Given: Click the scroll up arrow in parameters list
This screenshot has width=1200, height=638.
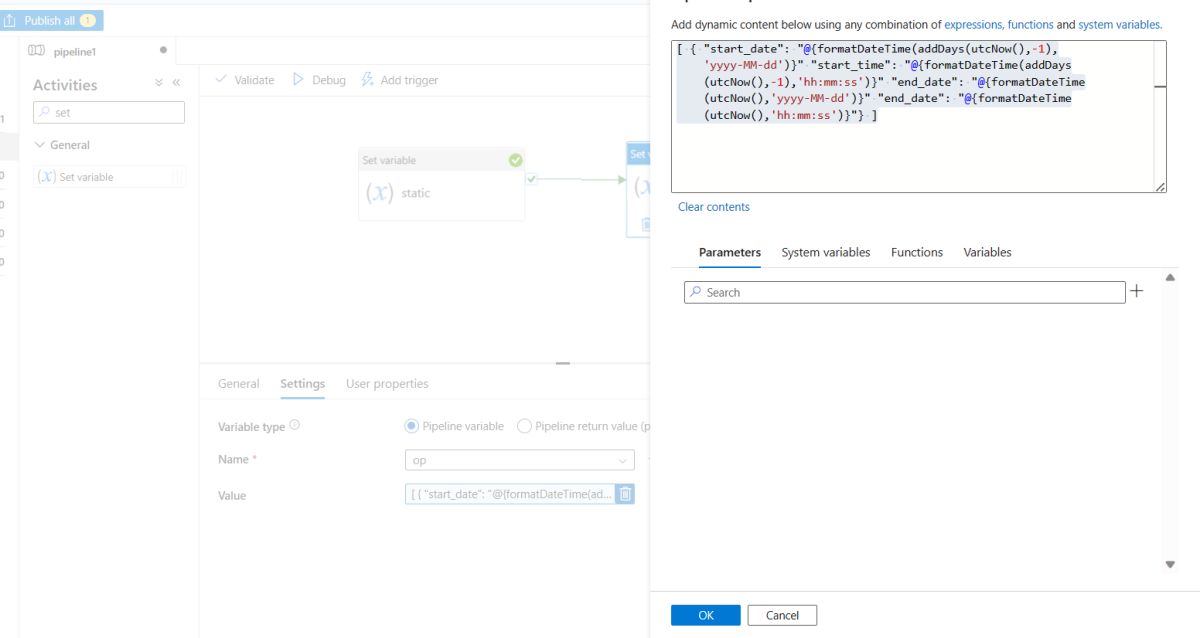Looking at the screenshot, I should coord(1170,277).
